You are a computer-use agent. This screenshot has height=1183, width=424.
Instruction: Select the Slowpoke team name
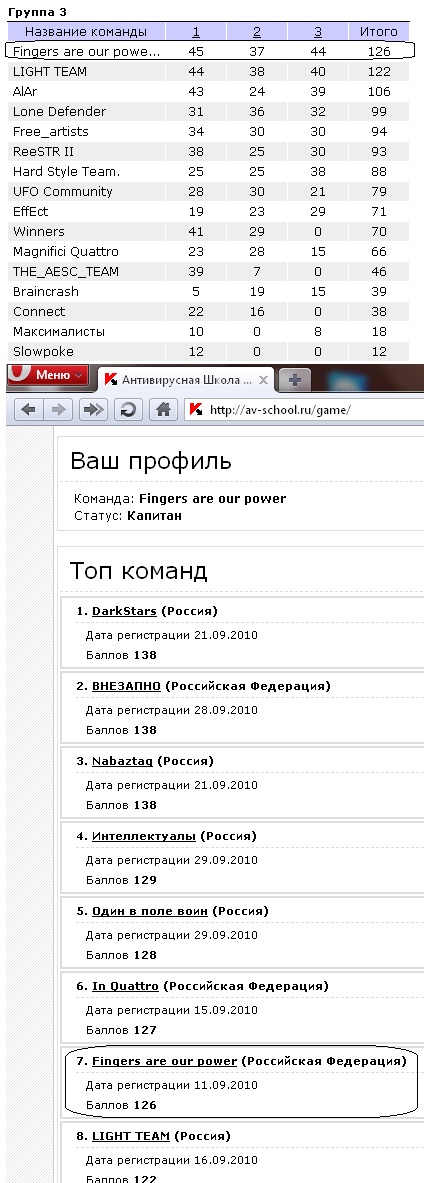click(x=41, y=352)
